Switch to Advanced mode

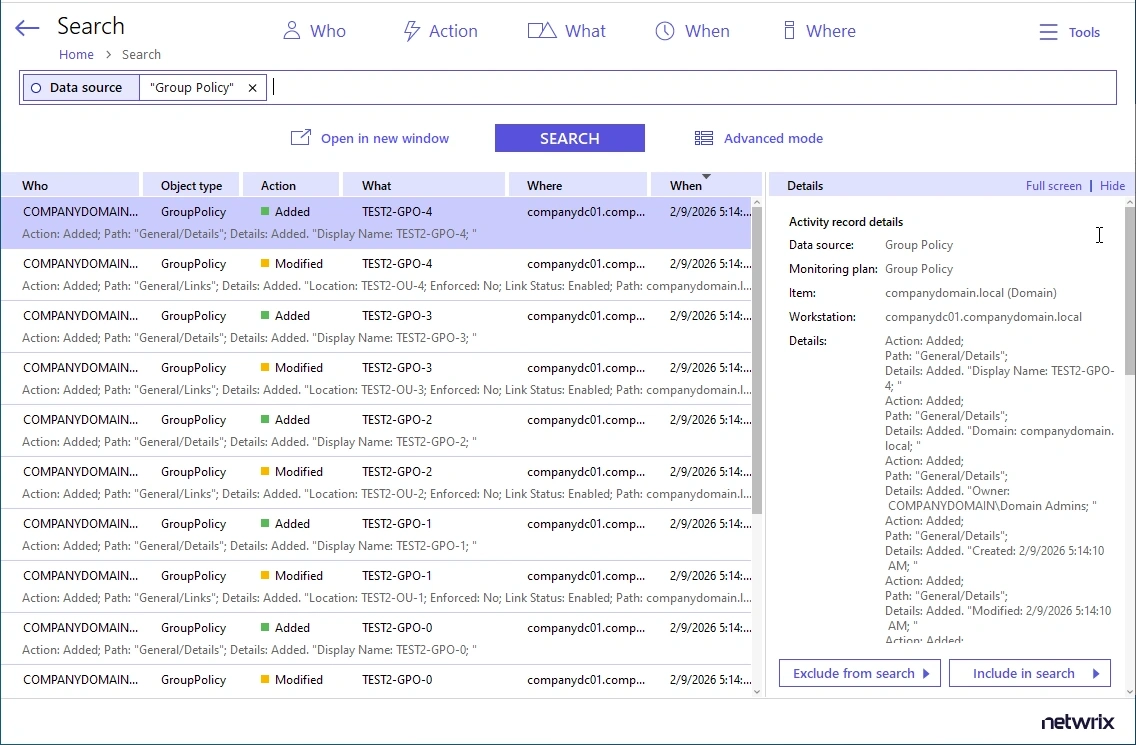tap(759, 138)
